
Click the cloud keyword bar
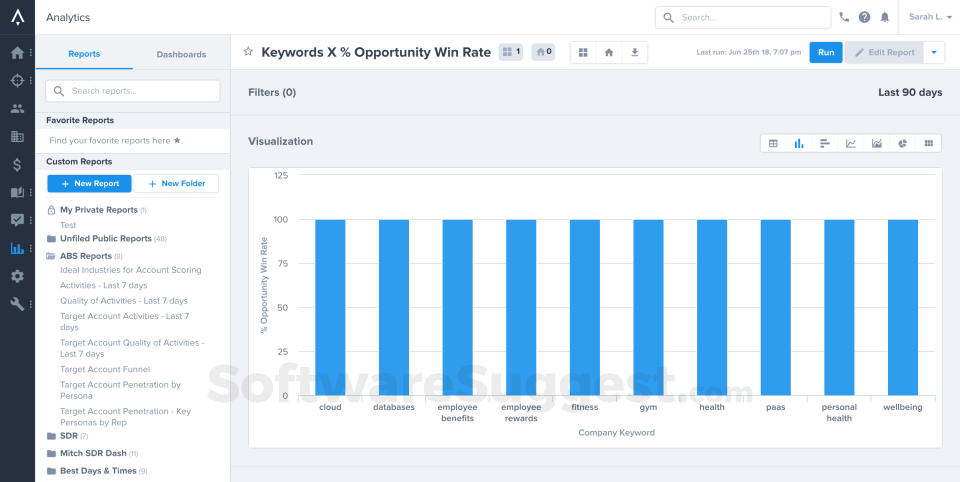click(331, 307)
